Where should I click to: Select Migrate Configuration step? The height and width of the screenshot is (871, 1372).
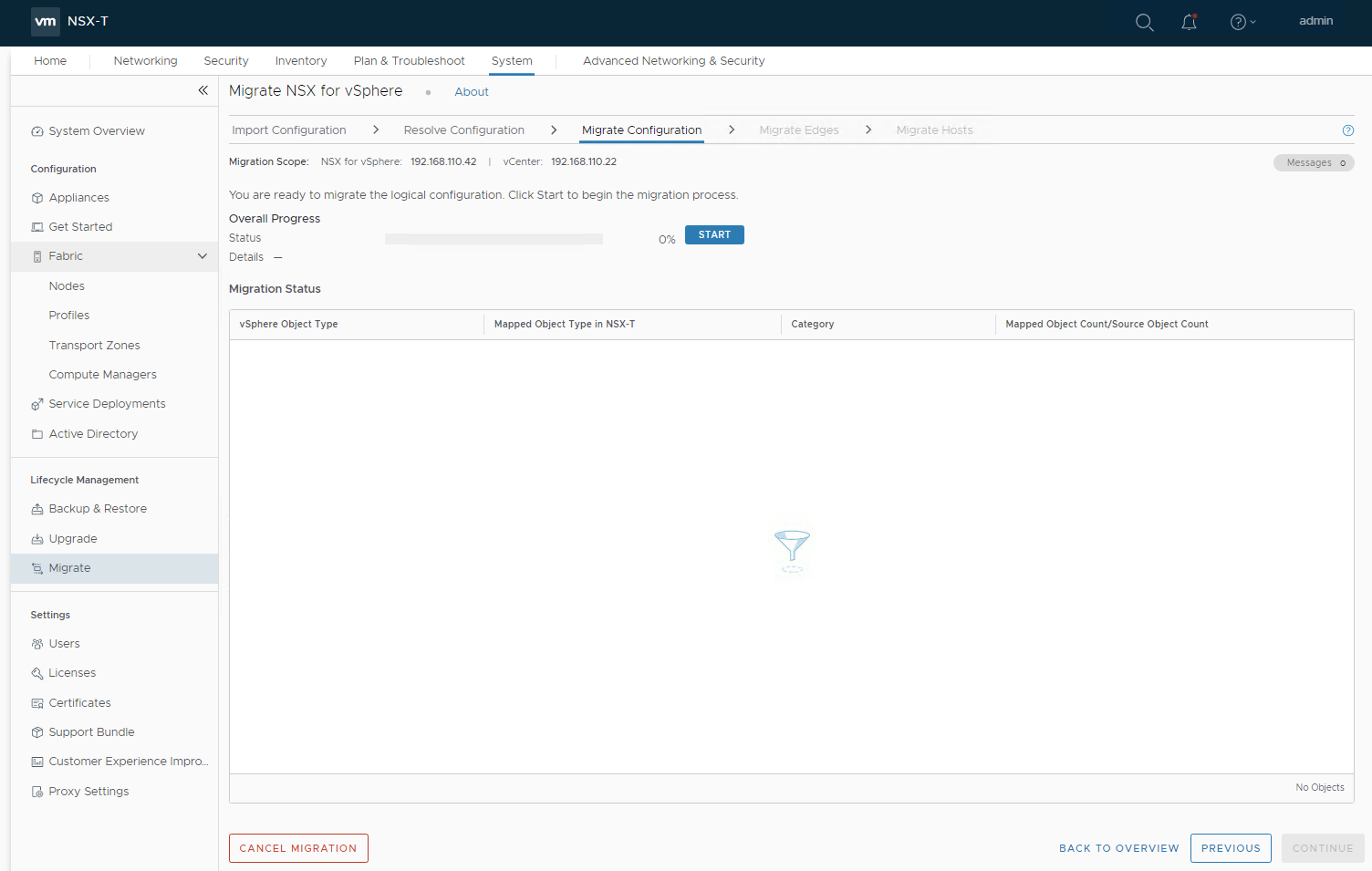point(642,130)
